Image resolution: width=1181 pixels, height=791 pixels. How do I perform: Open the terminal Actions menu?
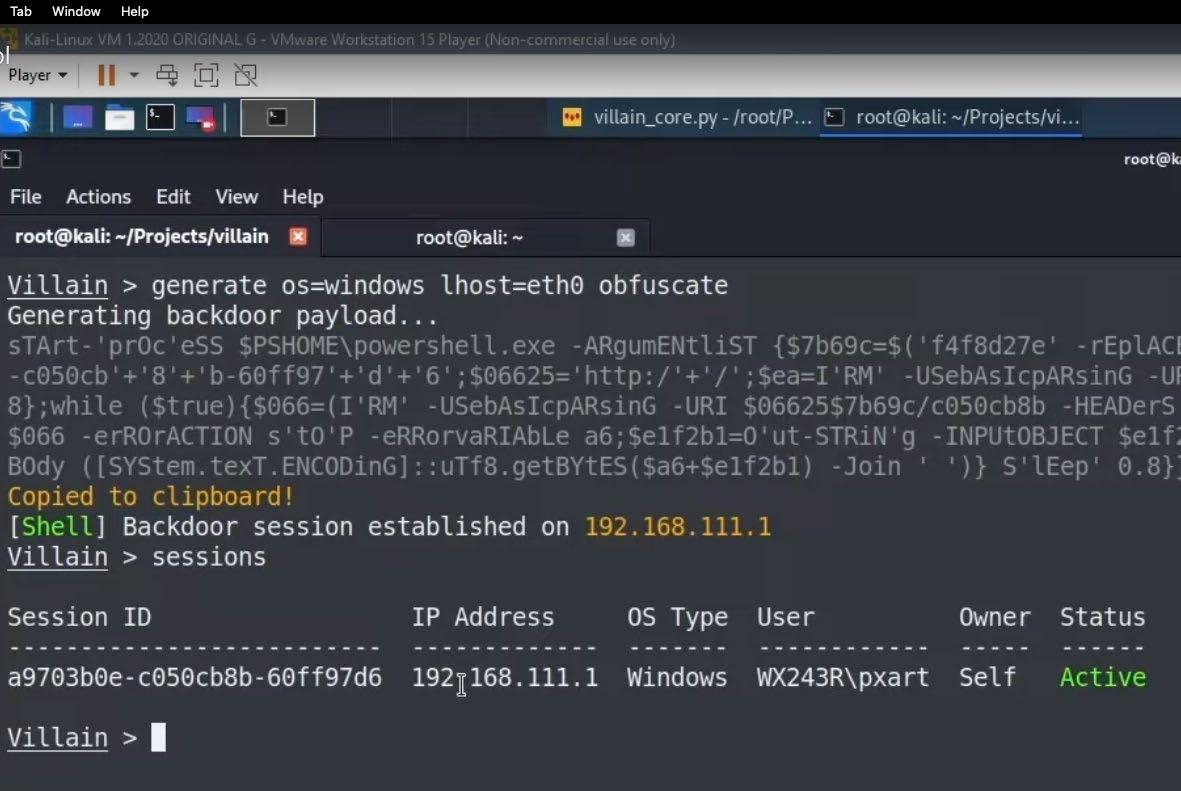point(99,197)
